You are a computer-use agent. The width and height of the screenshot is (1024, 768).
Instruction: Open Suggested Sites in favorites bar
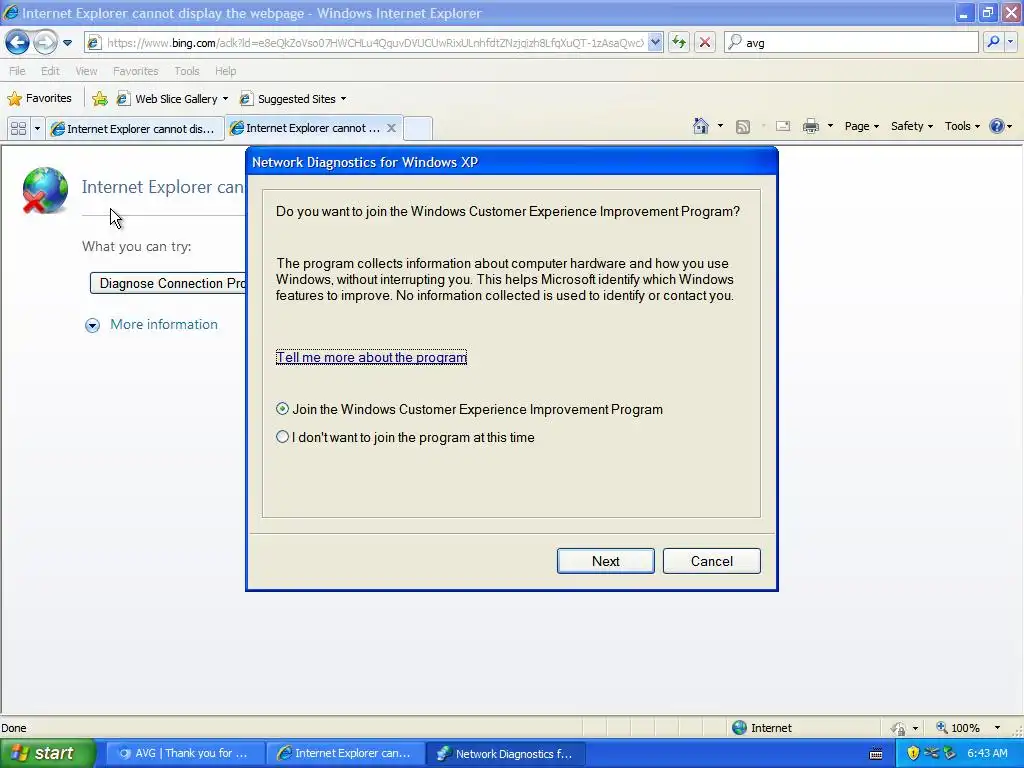(x=293, y=99)
